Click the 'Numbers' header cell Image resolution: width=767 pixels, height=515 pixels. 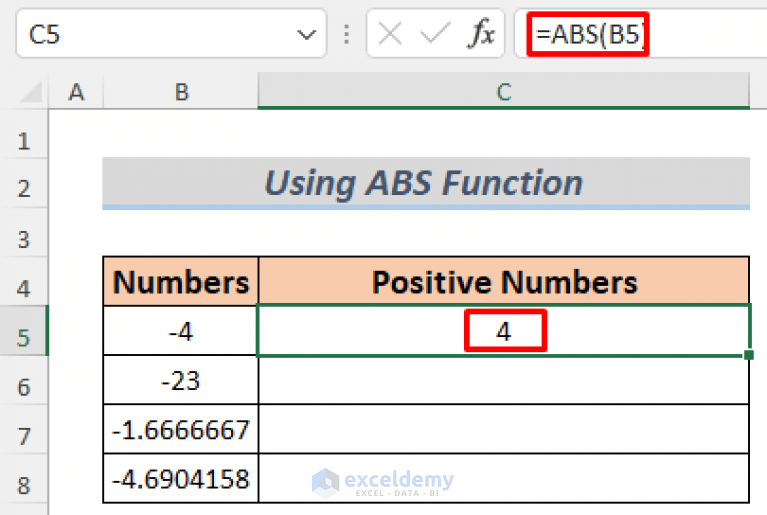(181, 282)
